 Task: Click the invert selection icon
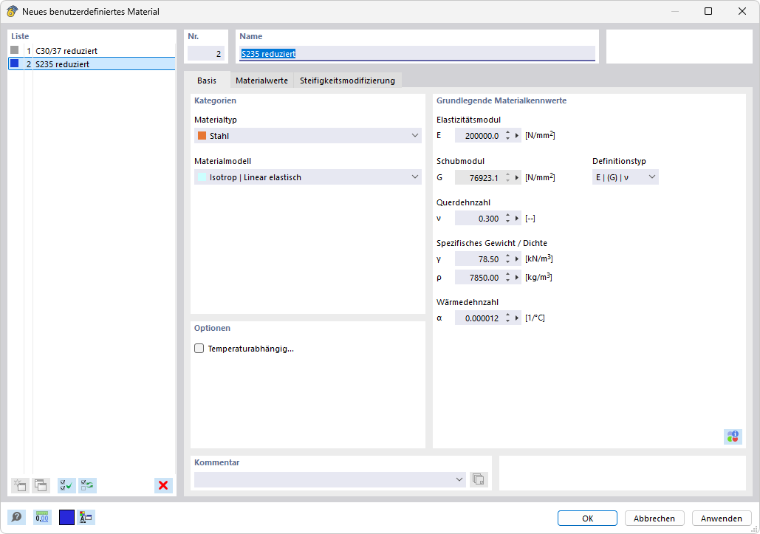click(88, 485)
